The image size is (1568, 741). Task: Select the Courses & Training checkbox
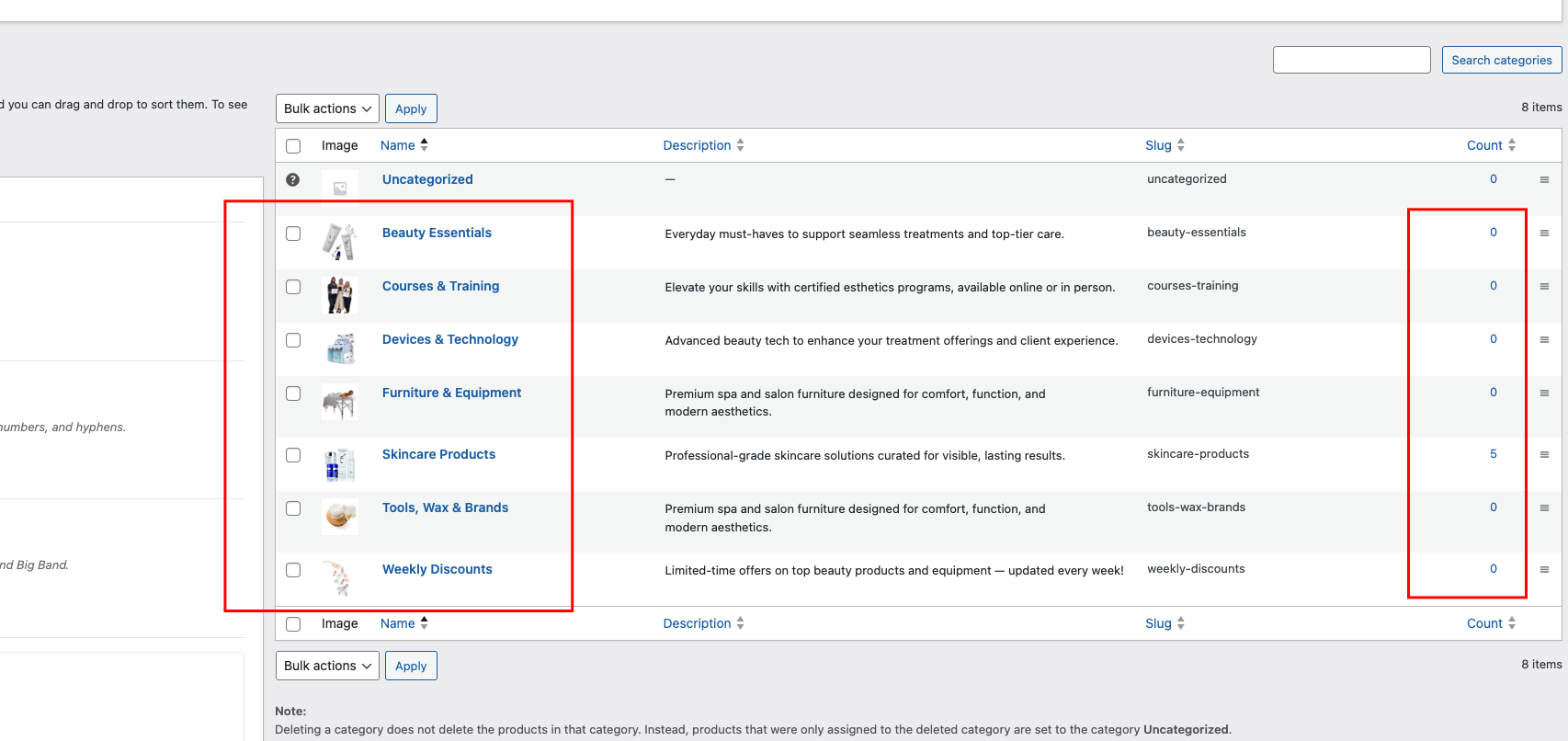click(293, 287)
